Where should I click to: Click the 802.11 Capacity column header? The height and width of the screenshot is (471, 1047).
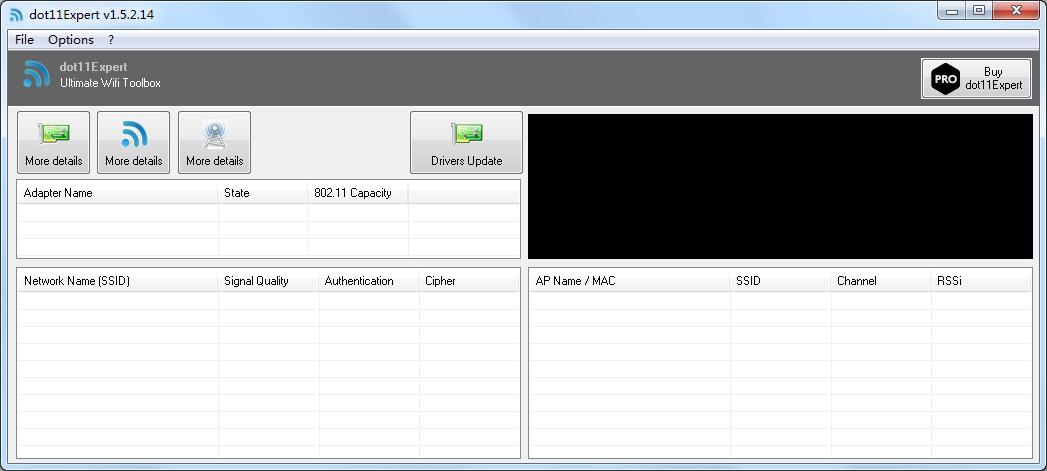[x=358, y=193]
